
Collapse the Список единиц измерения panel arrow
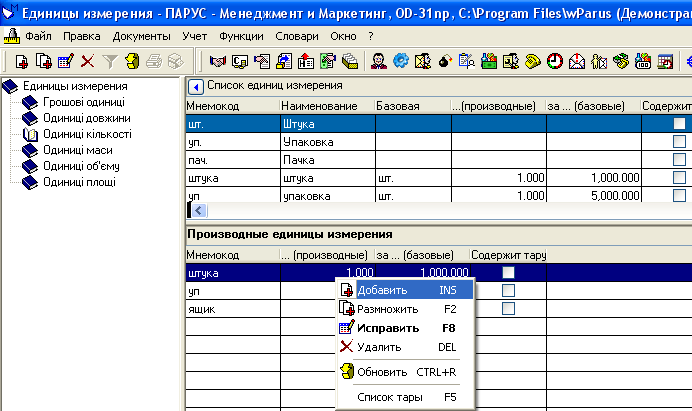(x=196, y=87)
